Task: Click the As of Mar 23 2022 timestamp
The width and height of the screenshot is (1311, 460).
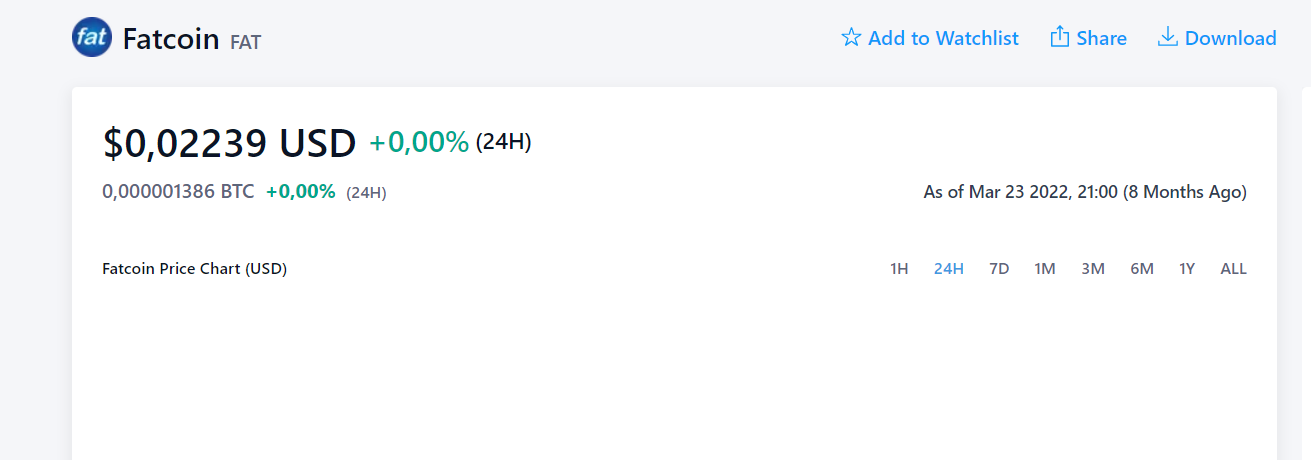Action: tap(1085, 192)
